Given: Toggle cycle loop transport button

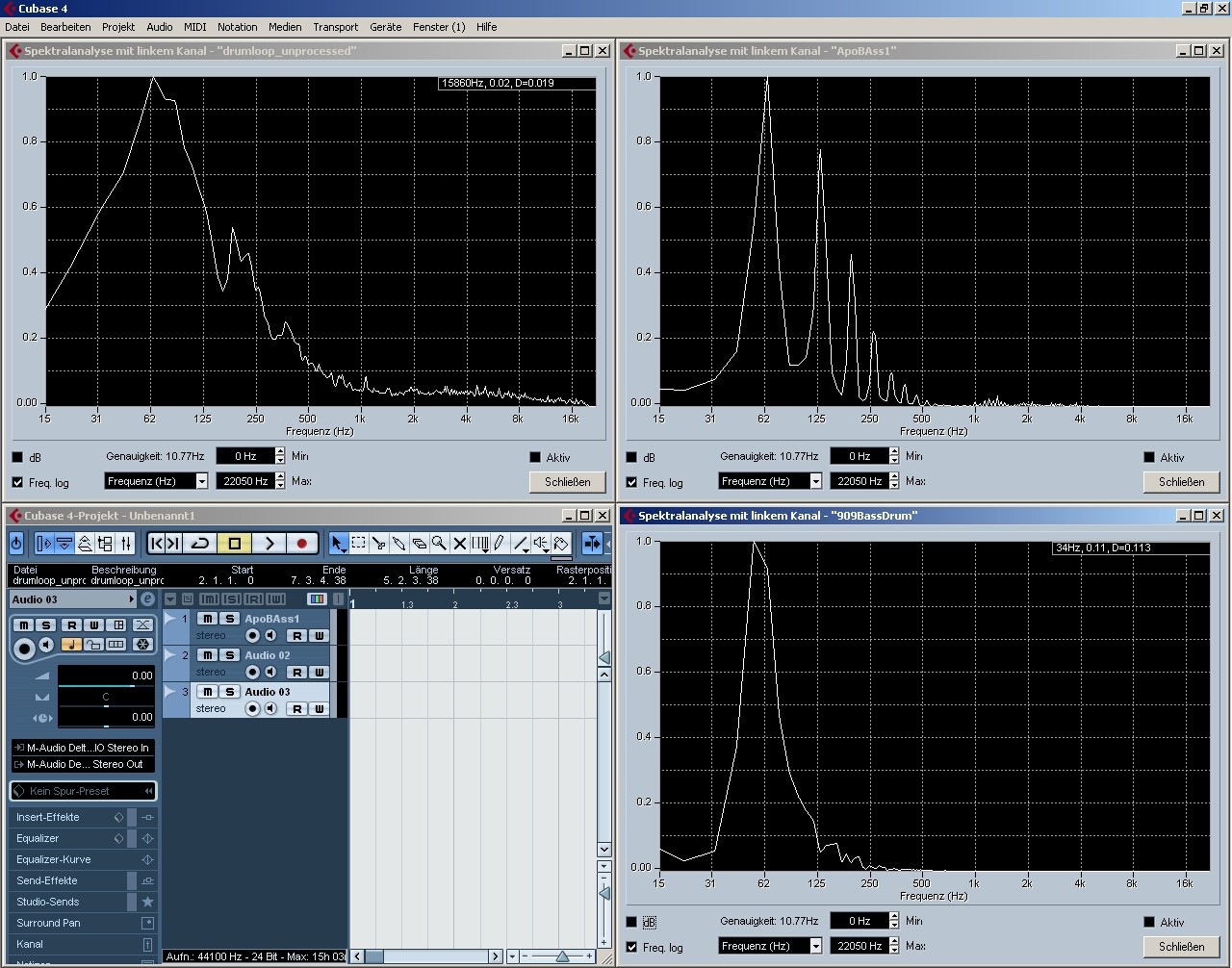Looking at the screenshot, I should pos(200,544).
